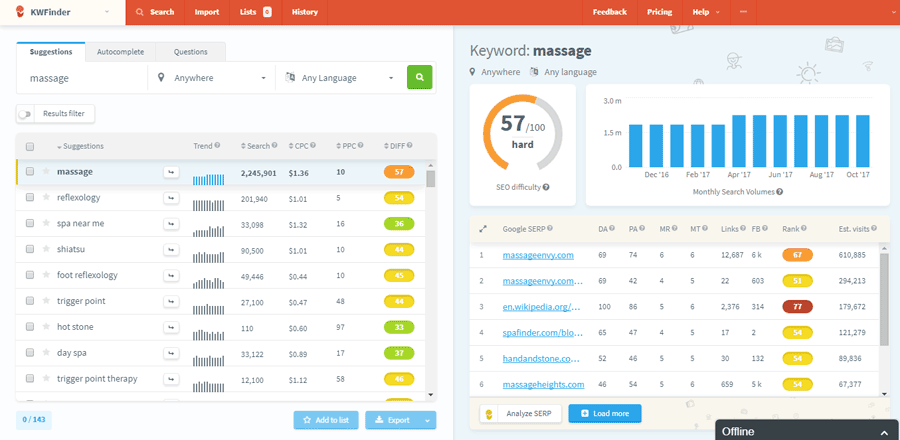
Task: Open help icon beside CPC column
Action: 313,146
